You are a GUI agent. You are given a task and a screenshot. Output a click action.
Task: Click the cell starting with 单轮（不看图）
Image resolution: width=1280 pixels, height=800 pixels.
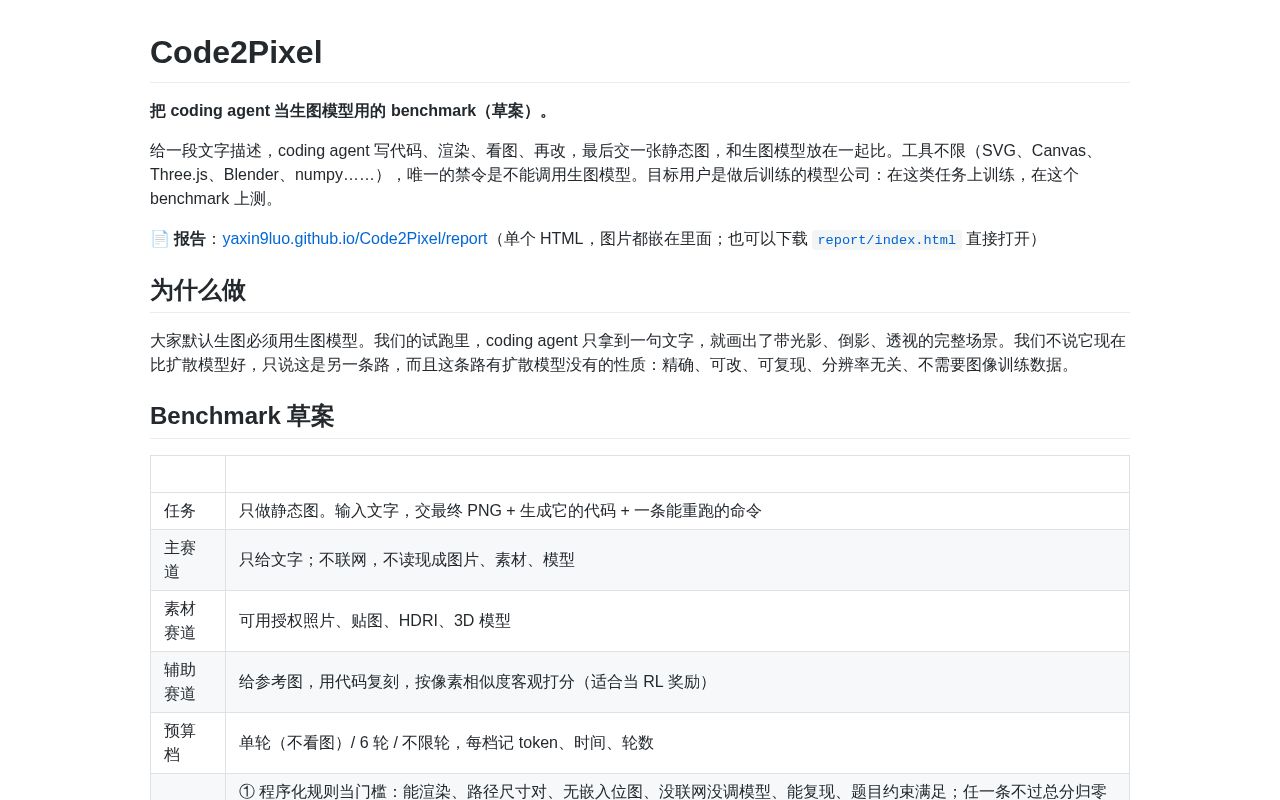click(x=677, y=743)
